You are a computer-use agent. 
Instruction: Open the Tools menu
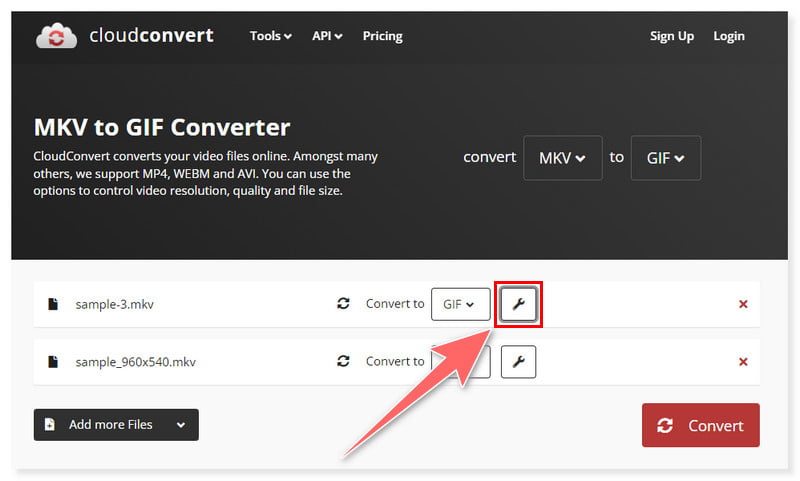click(270, 36)
